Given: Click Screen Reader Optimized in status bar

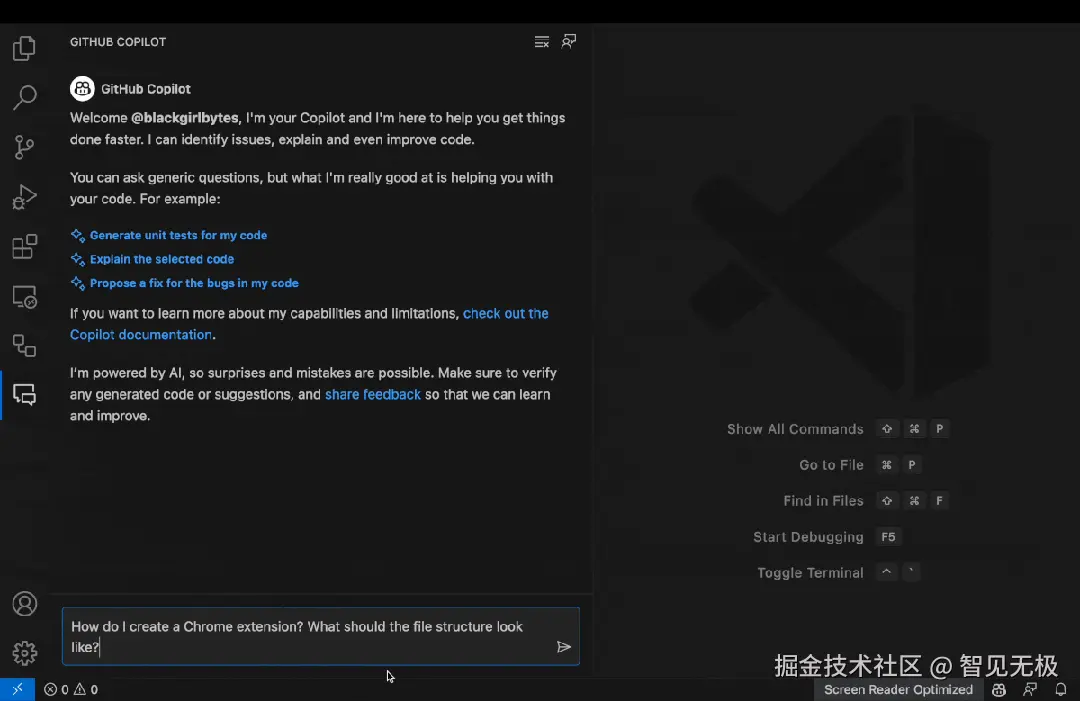Looking at the screenshot, I should [x=898, y=689].
